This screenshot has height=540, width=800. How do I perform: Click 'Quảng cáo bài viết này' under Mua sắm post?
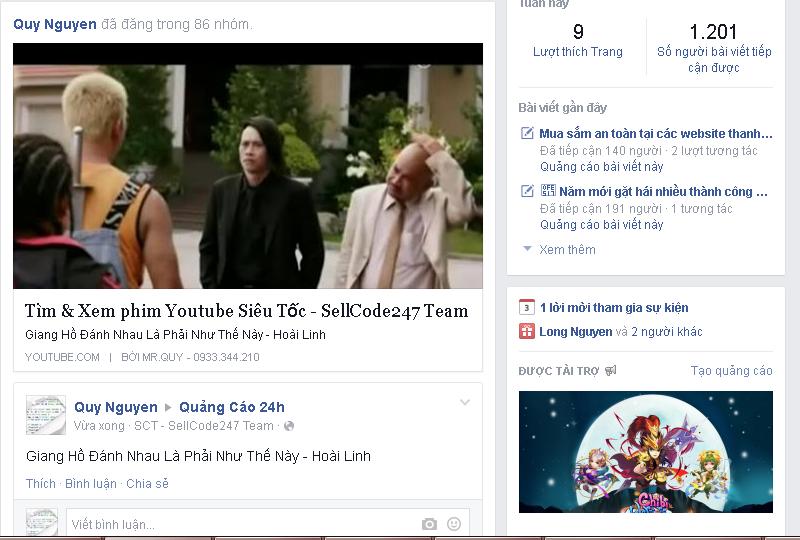click(602, 166)
